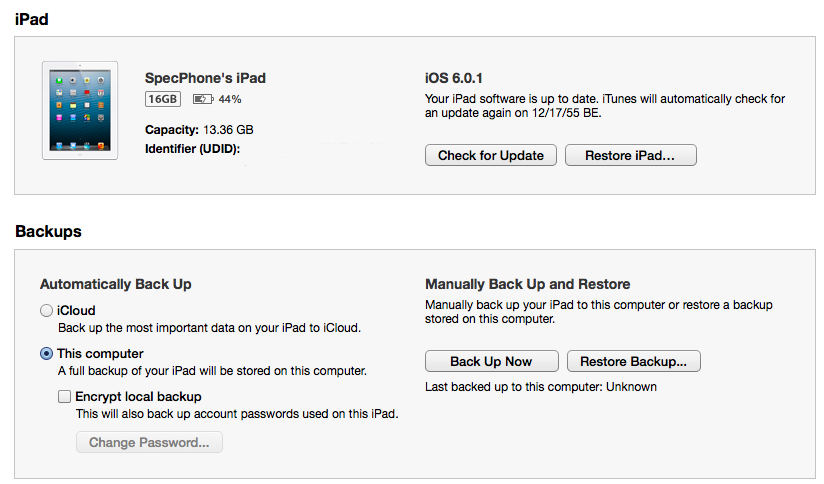The width and height of the screenshot is (824, 484).
Task: Click the Identifier (UDID) label
Action: (192, 149)
